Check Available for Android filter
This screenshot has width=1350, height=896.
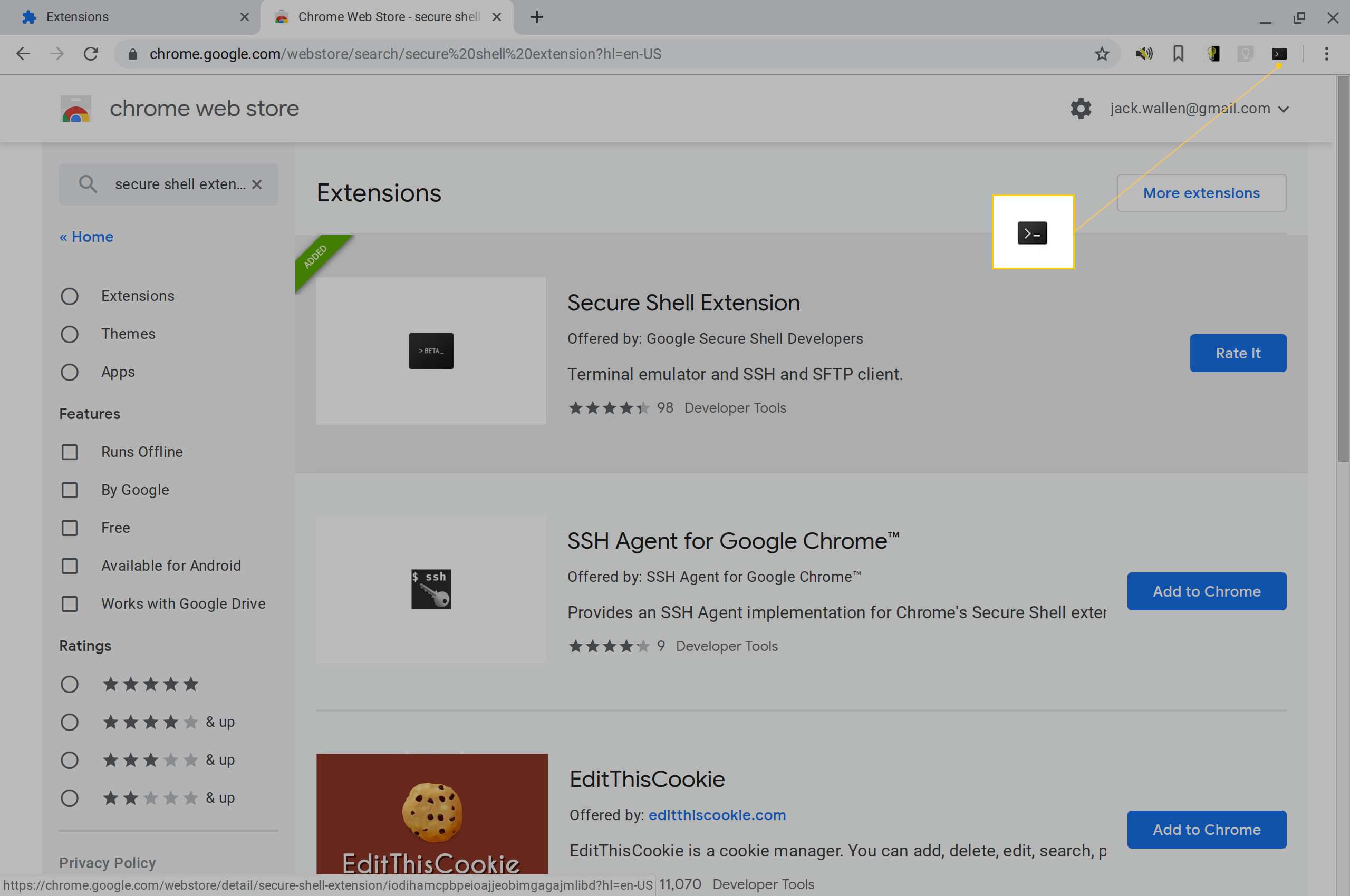point(70,566)
